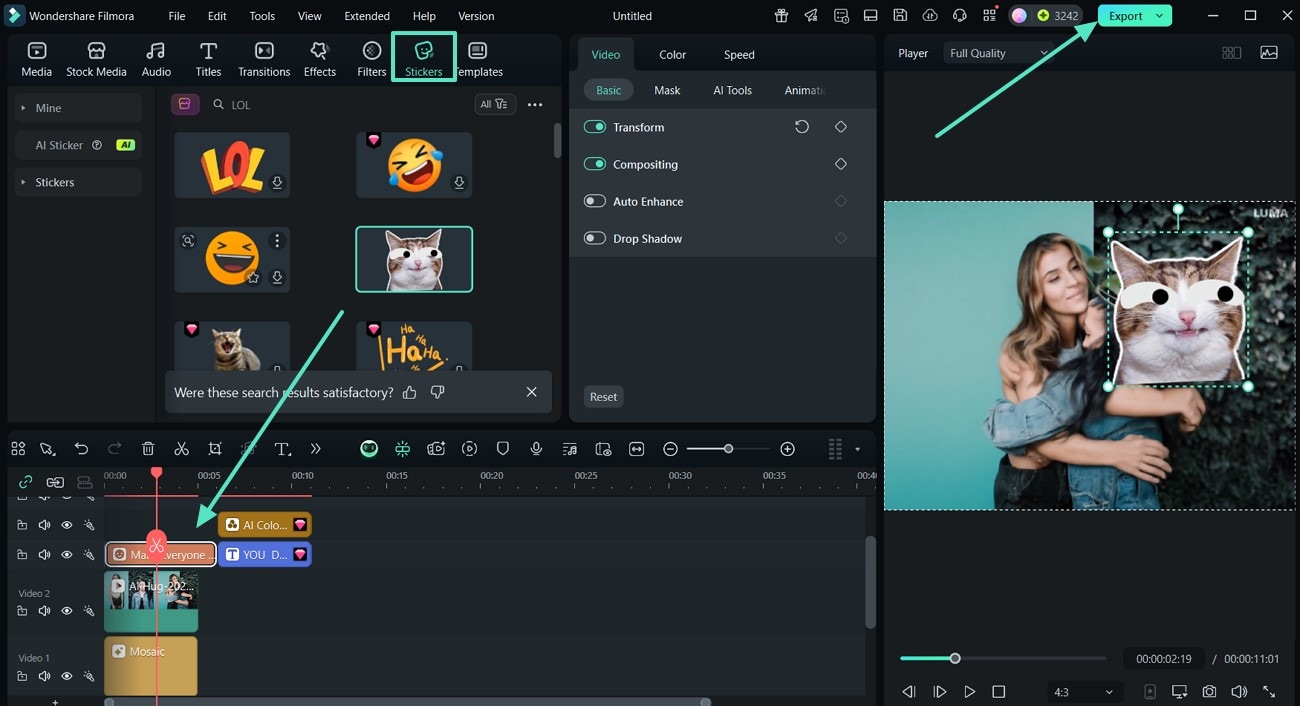This screenshot has width=1300, height=706.
Task: Zoom out timeline with minus icon
Action: (670, 449)
